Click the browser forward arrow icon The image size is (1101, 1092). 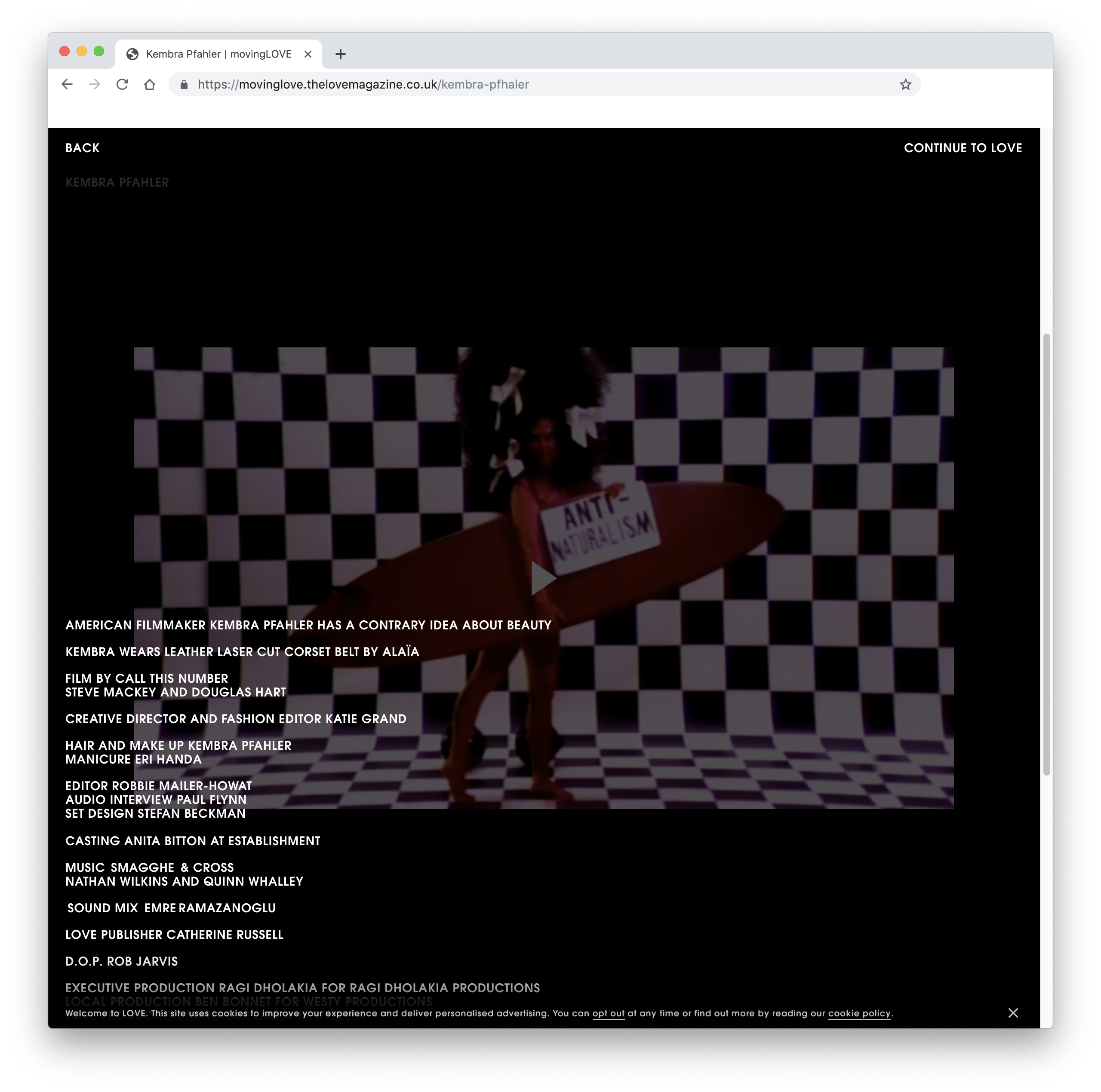[95, 84]
